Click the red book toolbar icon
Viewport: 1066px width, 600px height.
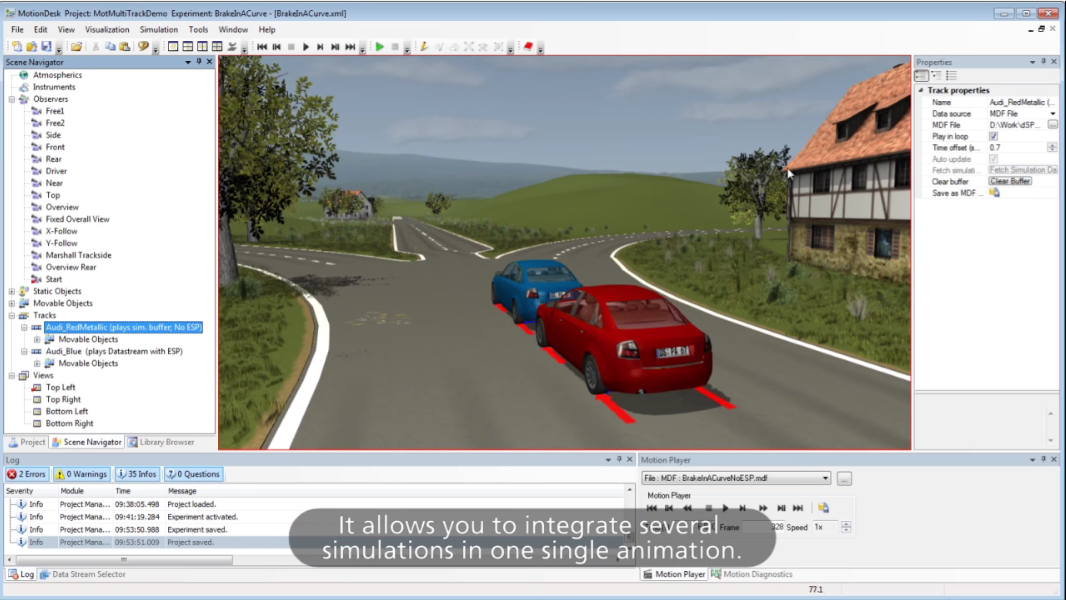528,47
